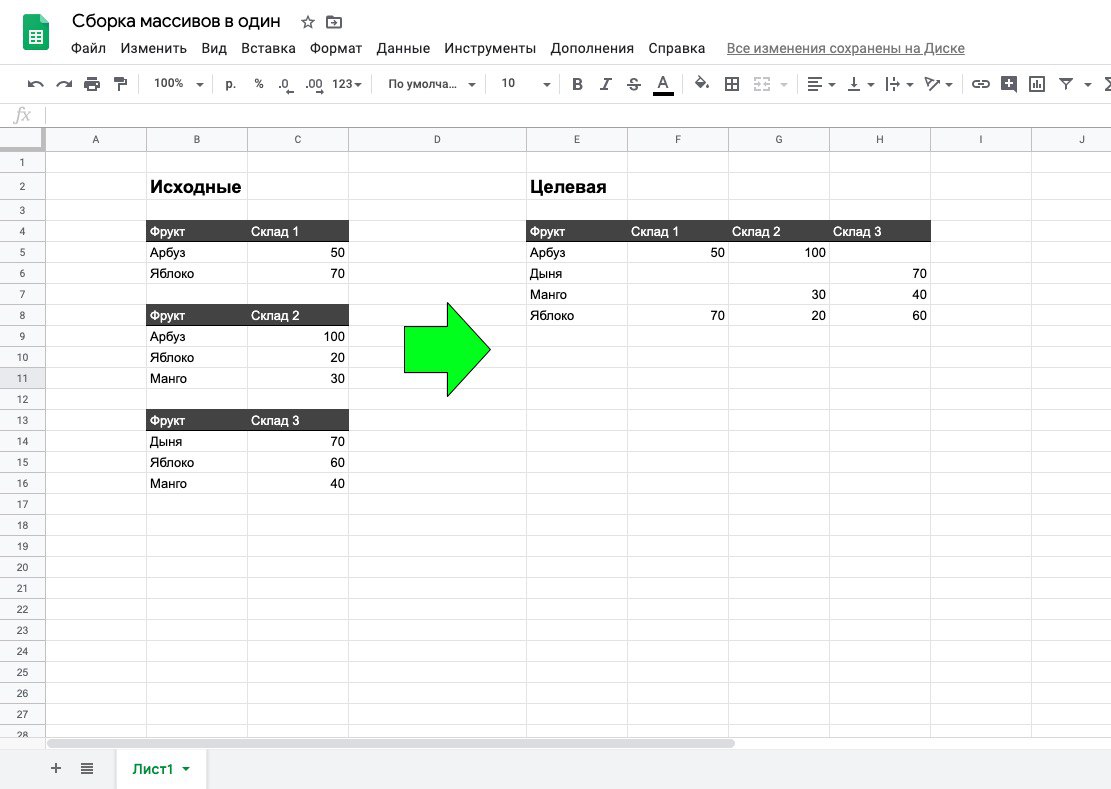
Task: Select cell with value 100 in column C
Action: click(x=298, y=336)
